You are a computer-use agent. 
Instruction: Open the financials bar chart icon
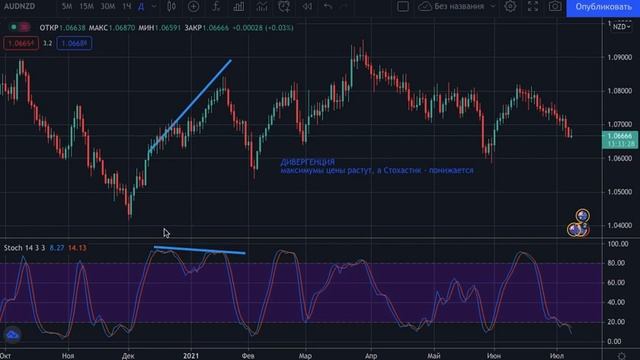pyautogui.click(x=239, y=6)
